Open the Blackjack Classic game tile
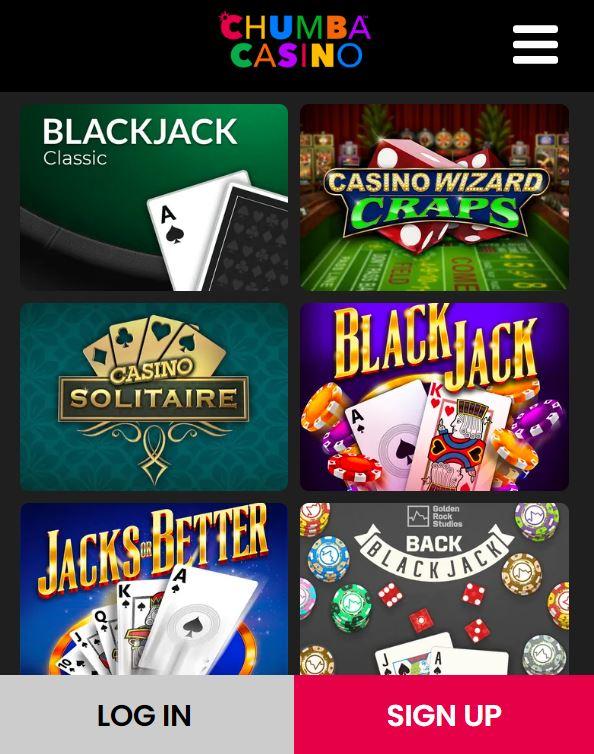594x754 pixels. (x=154, y=197)
